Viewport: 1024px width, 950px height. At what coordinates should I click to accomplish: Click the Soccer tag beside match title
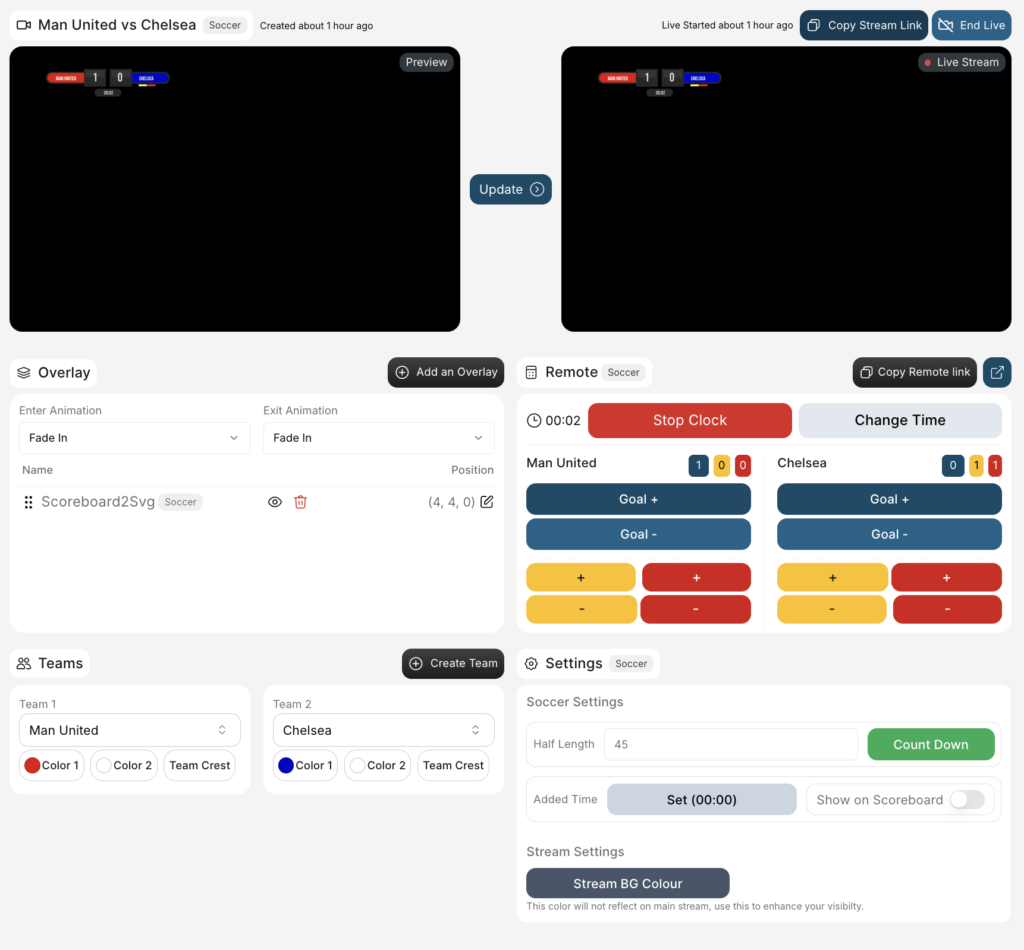(225, 25)
